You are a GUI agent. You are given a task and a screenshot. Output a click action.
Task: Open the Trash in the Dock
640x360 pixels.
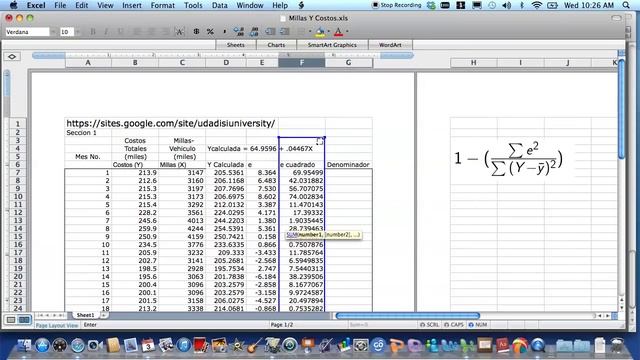tap(617, 345)
